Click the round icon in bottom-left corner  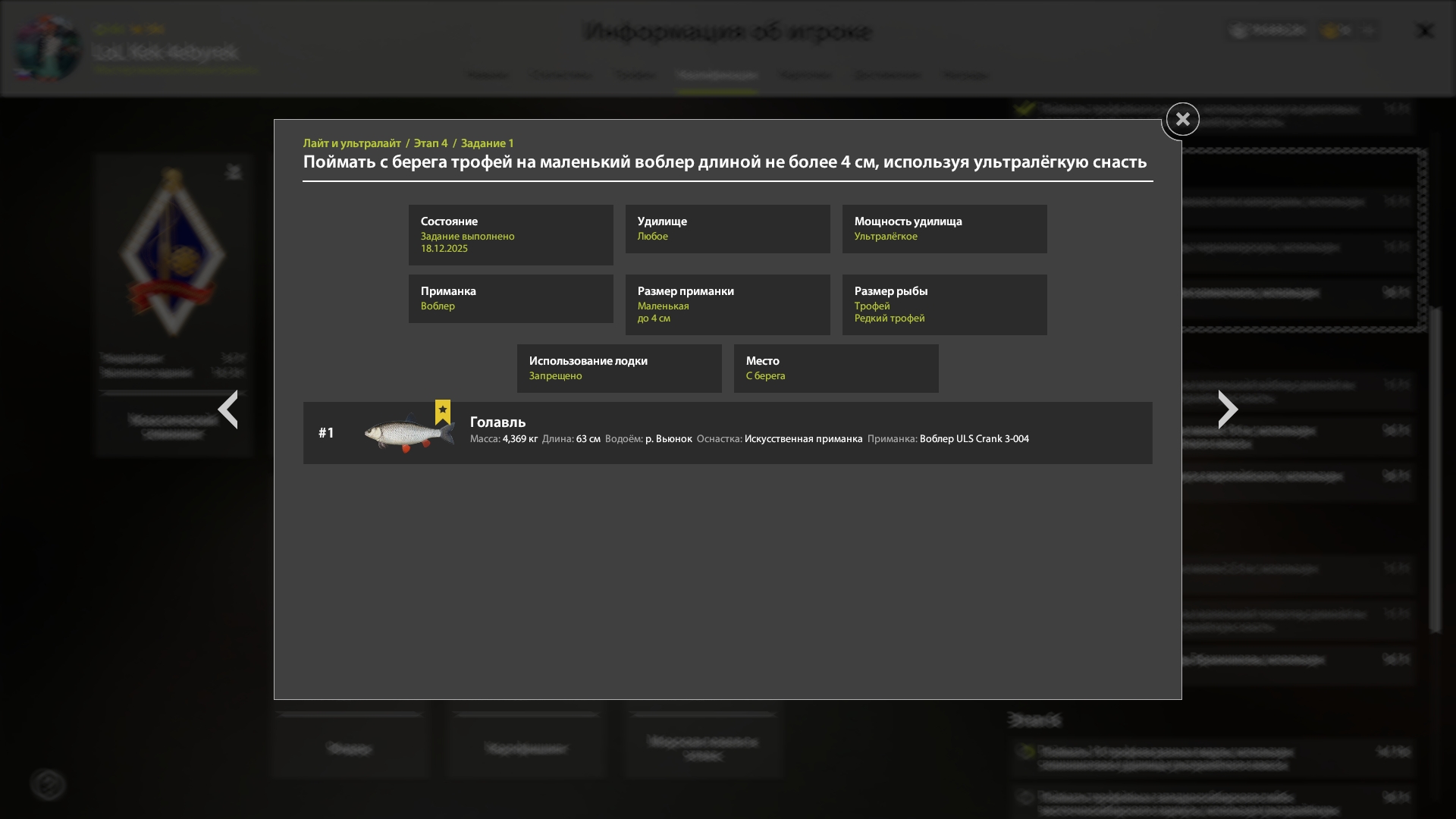pos(48,784)
